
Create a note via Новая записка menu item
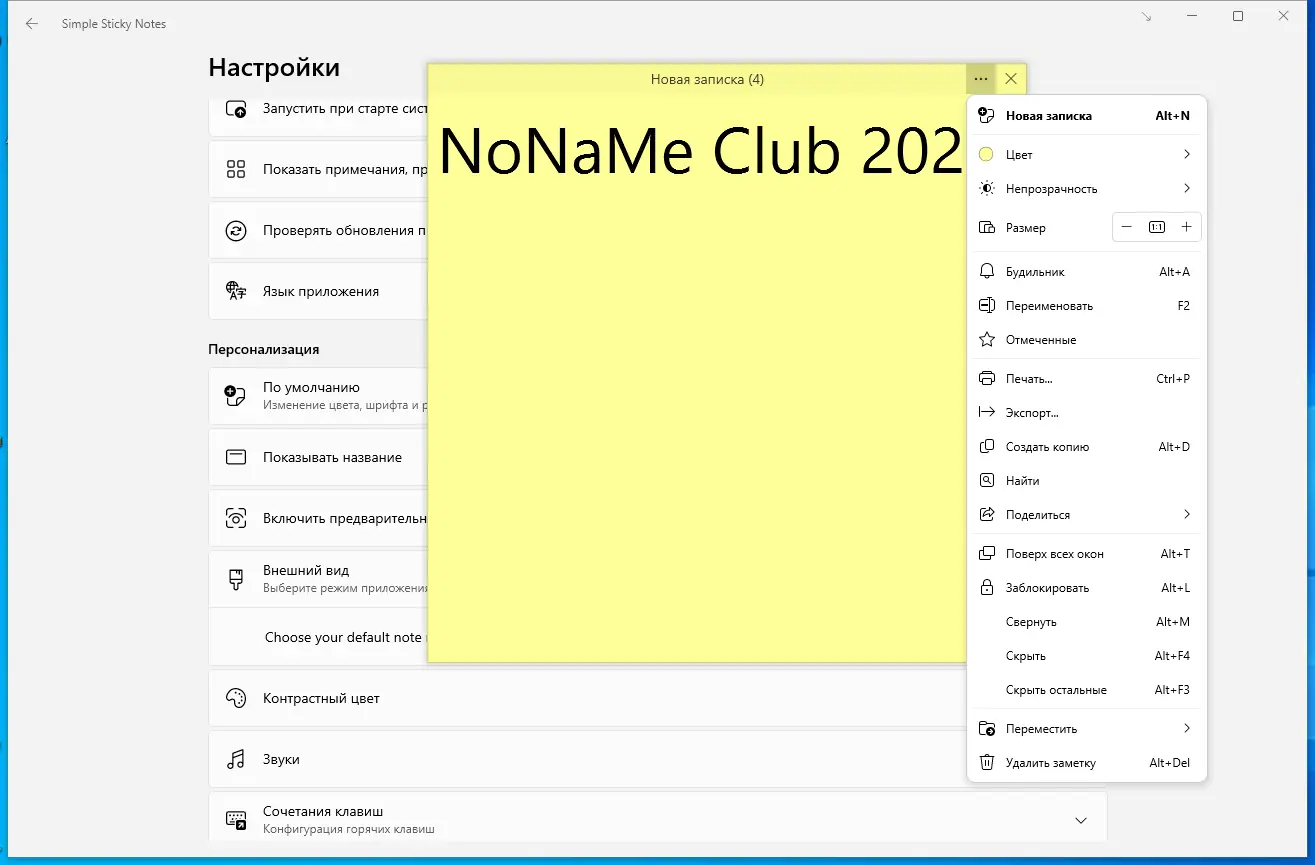click(x=1087, y=116)
